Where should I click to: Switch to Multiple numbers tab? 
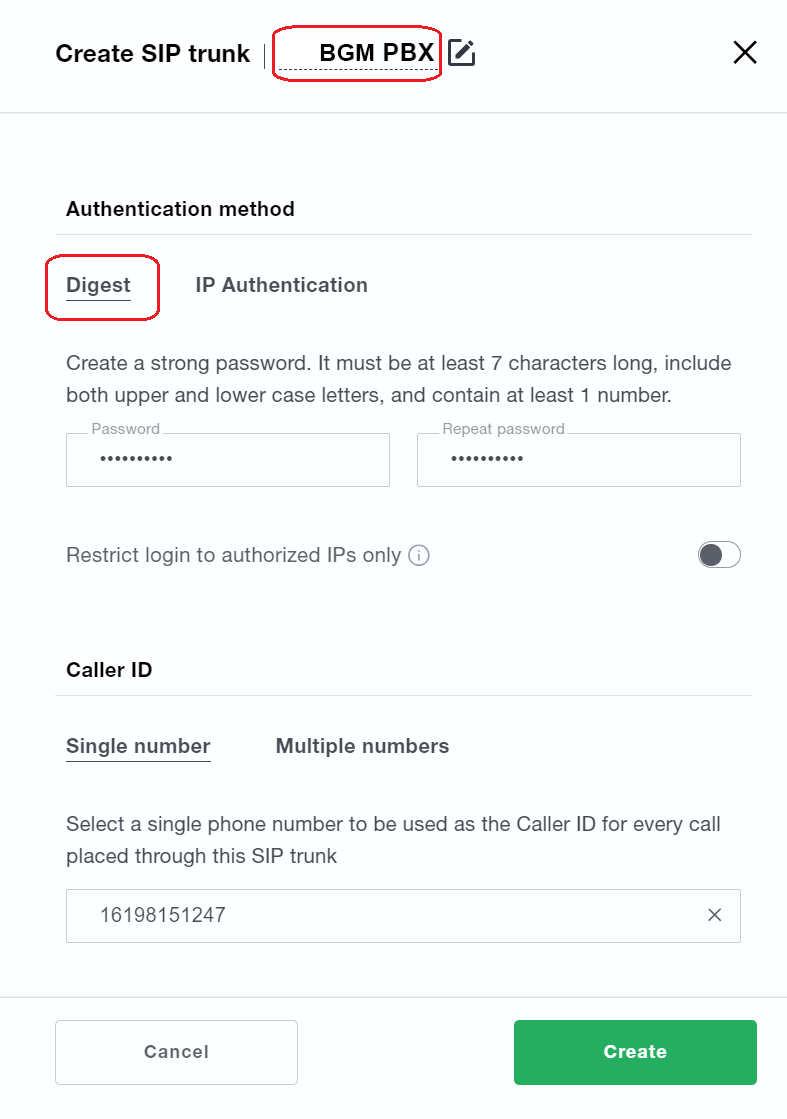point(362,746)
